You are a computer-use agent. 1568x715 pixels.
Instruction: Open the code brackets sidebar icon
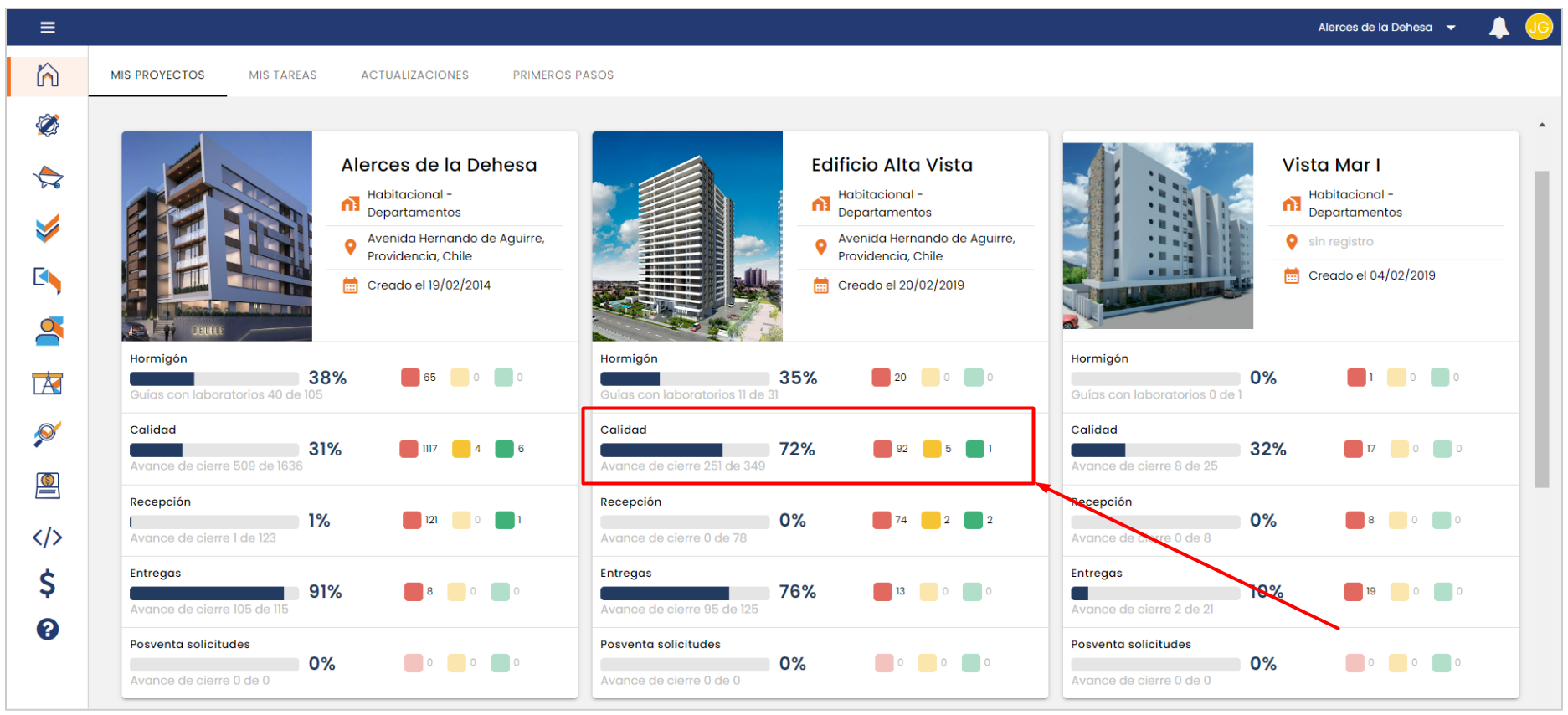48,537
